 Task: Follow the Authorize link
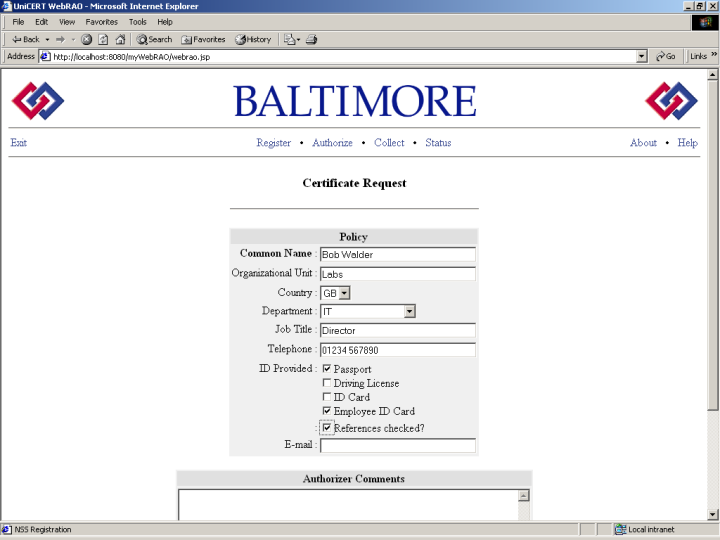[x=332, y=143]
